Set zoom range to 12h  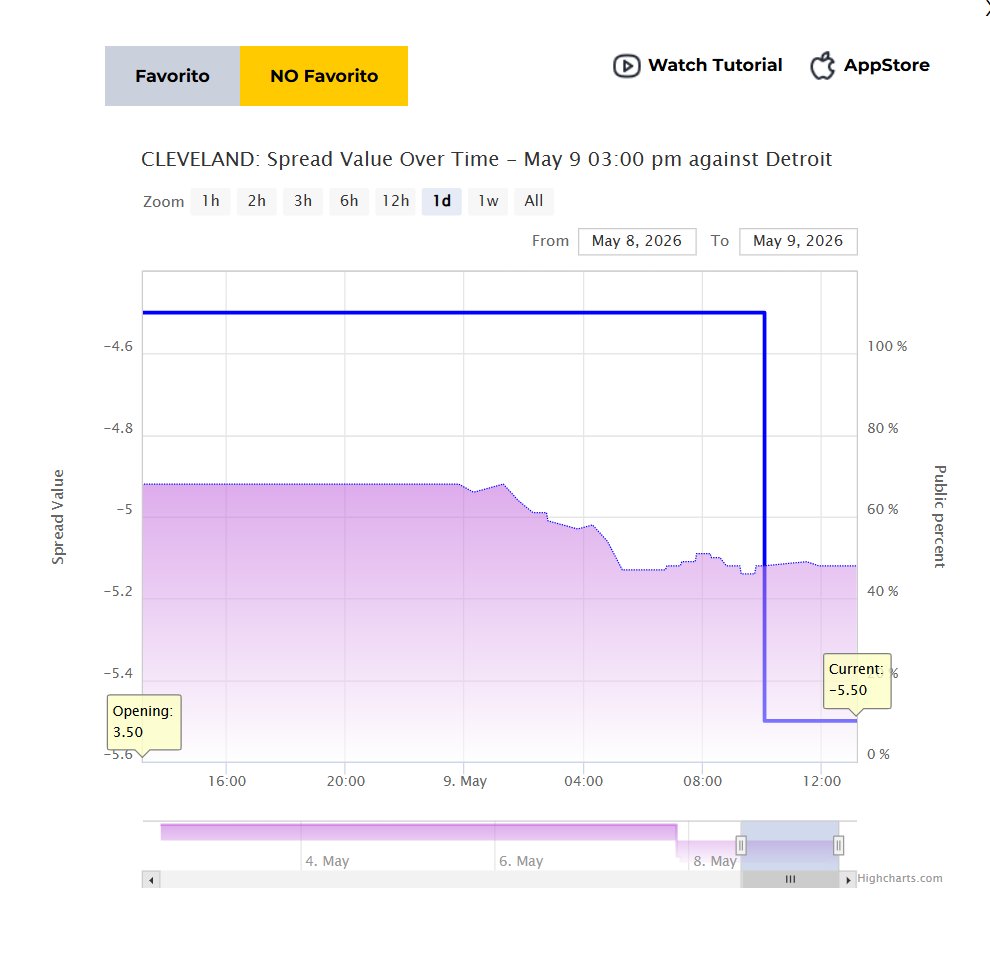pyautogui.click(x=395, y=201)
